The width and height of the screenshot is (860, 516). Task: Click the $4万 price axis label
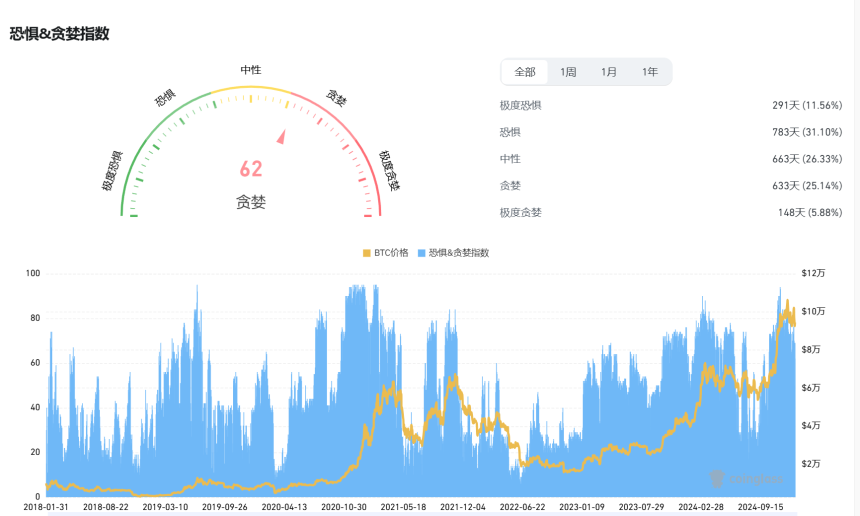[811, 426]
